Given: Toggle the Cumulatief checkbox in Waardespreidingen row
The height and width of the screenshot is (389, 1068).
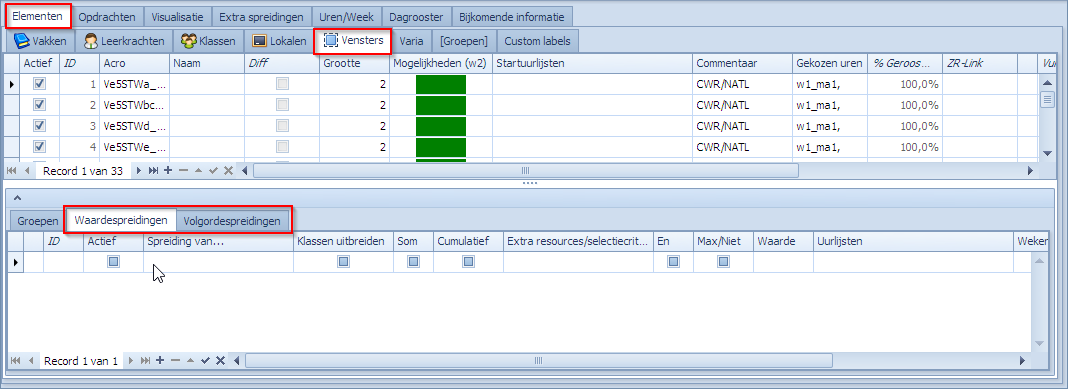Looking at the screenshot, I should (468, 262).
